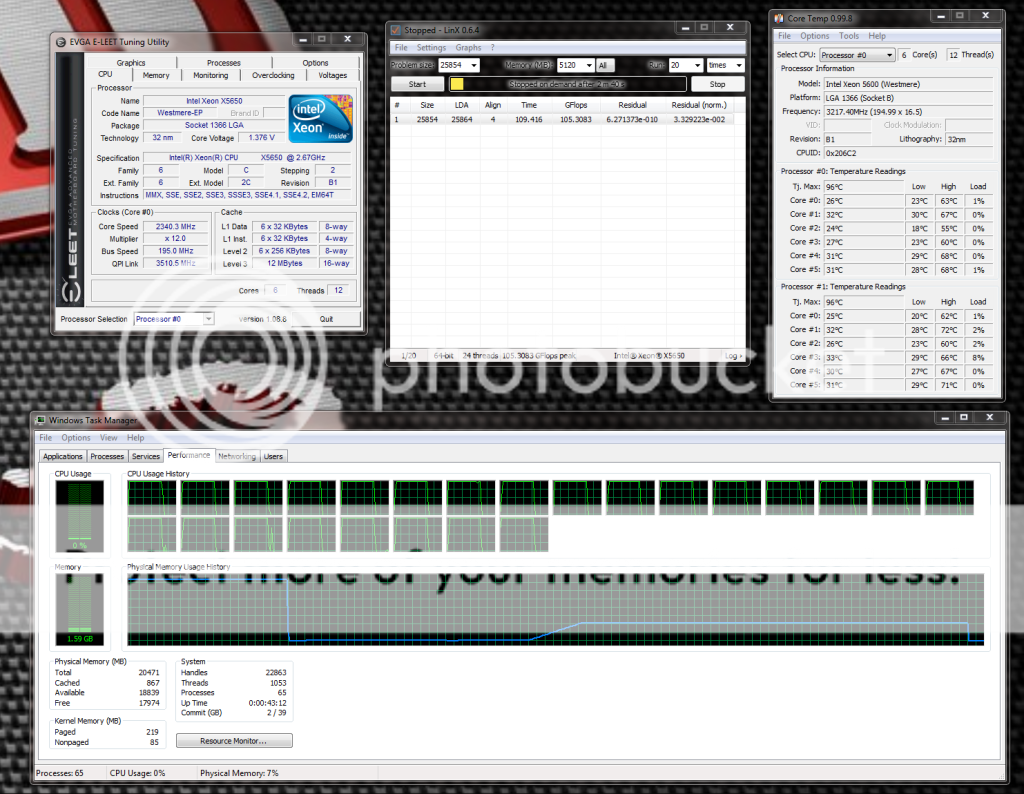Click the Intel Xeon inside logo

(321, 118)
